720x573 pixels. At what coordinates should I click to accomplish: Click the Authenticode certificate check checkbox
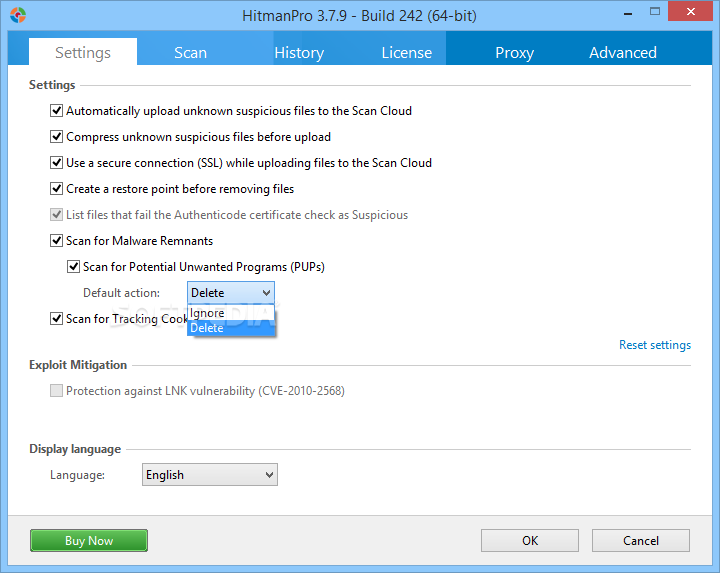coord(56,214)
